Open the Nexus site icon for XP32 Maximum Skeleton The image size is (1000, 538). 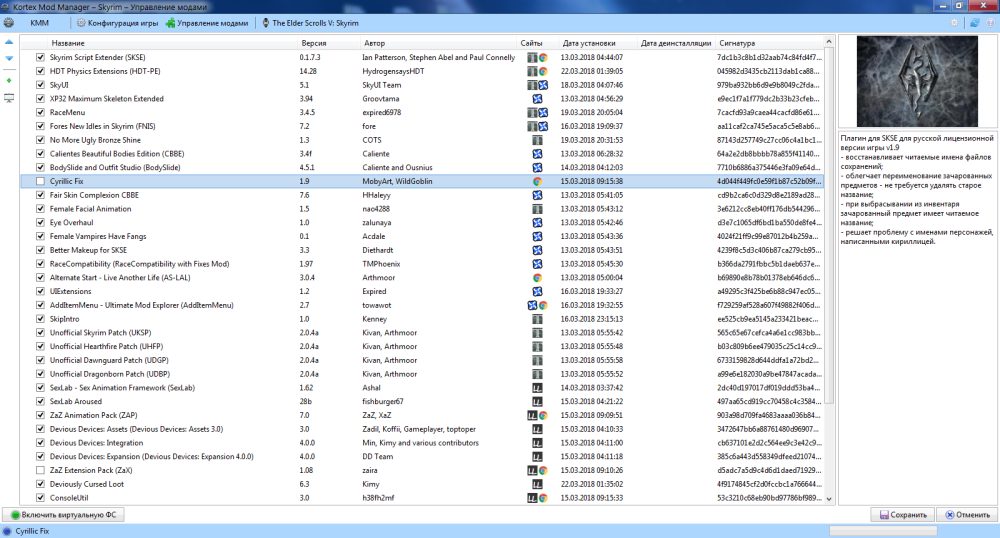click(537, 99)
